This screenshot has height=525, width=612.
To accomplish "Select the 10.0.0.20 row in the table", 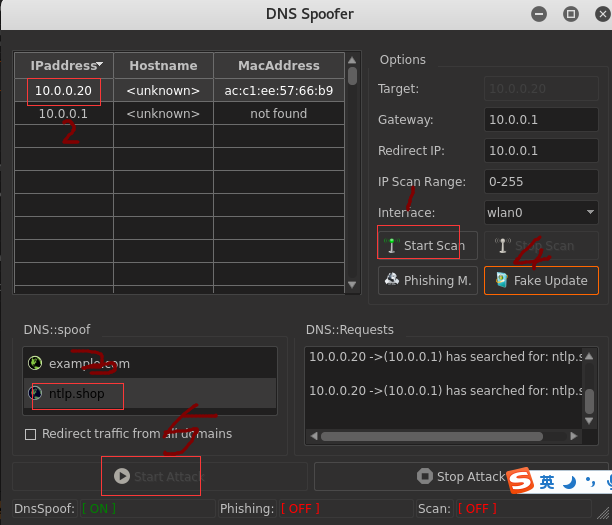I will 63,91.
